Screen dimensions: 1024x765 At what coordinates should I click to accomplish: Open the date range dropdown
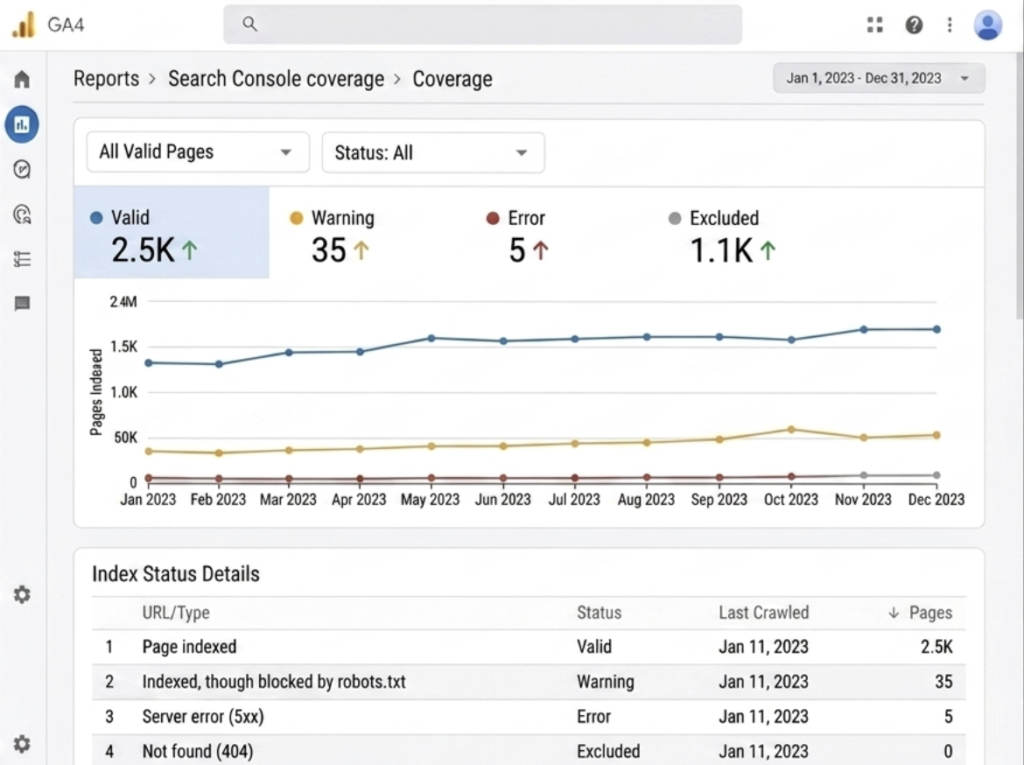(879, 78)
